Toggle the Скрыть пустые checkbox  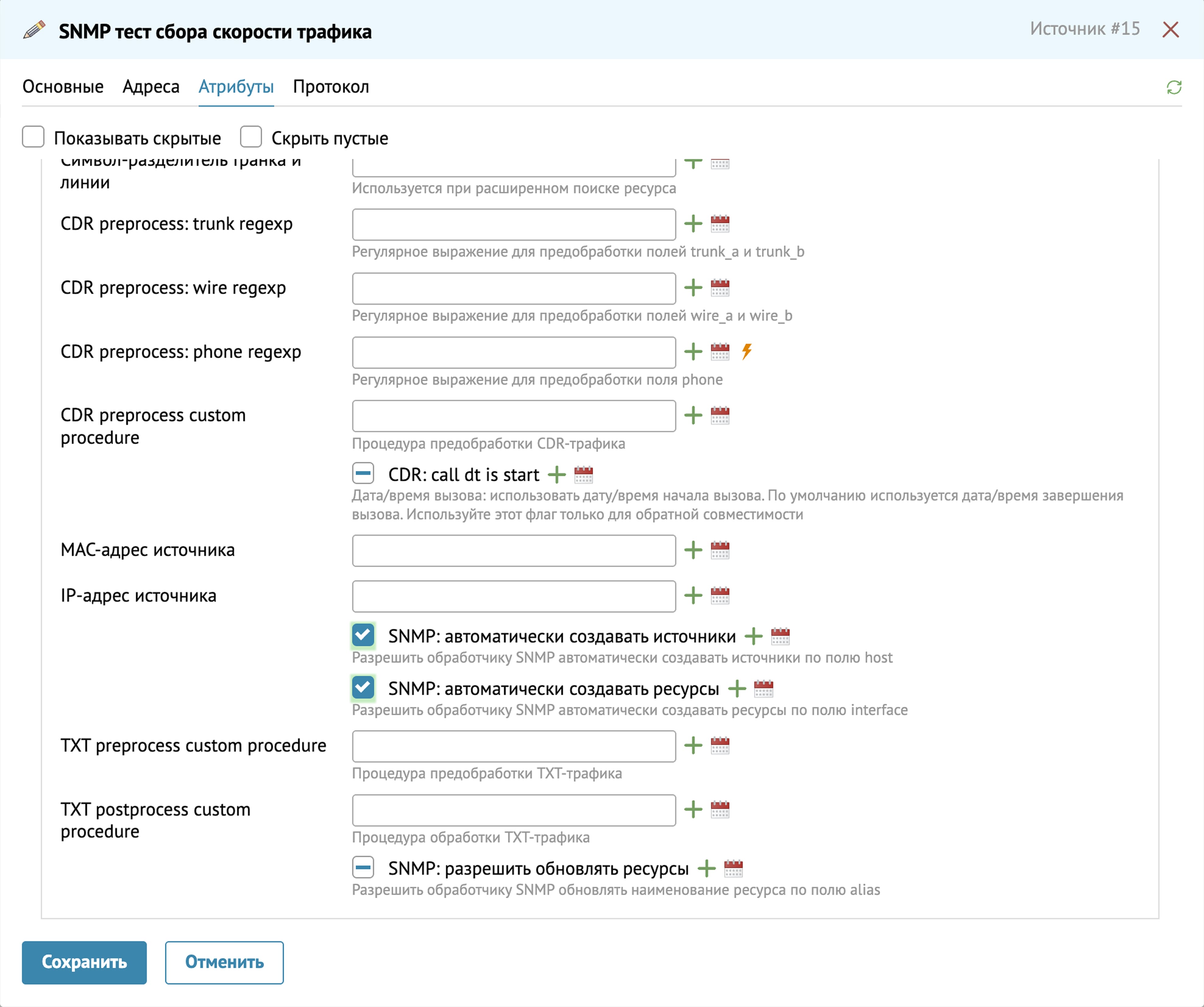tap(251, 138)
